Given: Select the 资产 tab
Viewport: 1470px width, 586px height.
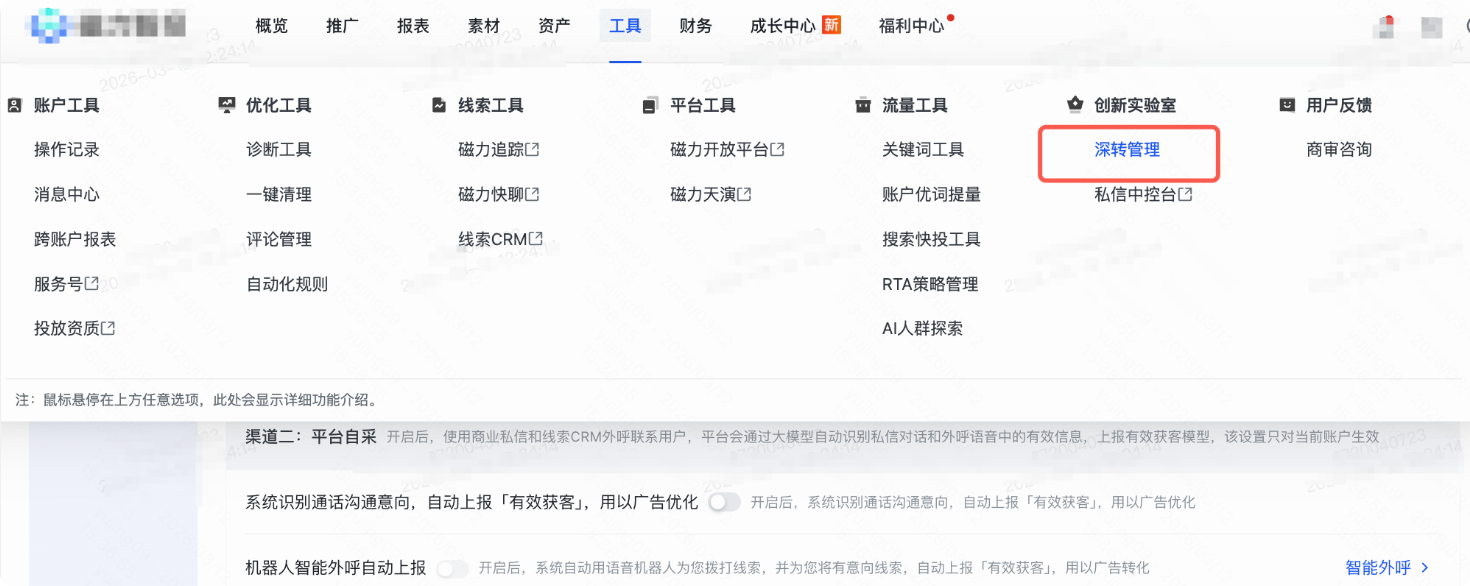Looking at the screenshot, I should tap(554, 26).
